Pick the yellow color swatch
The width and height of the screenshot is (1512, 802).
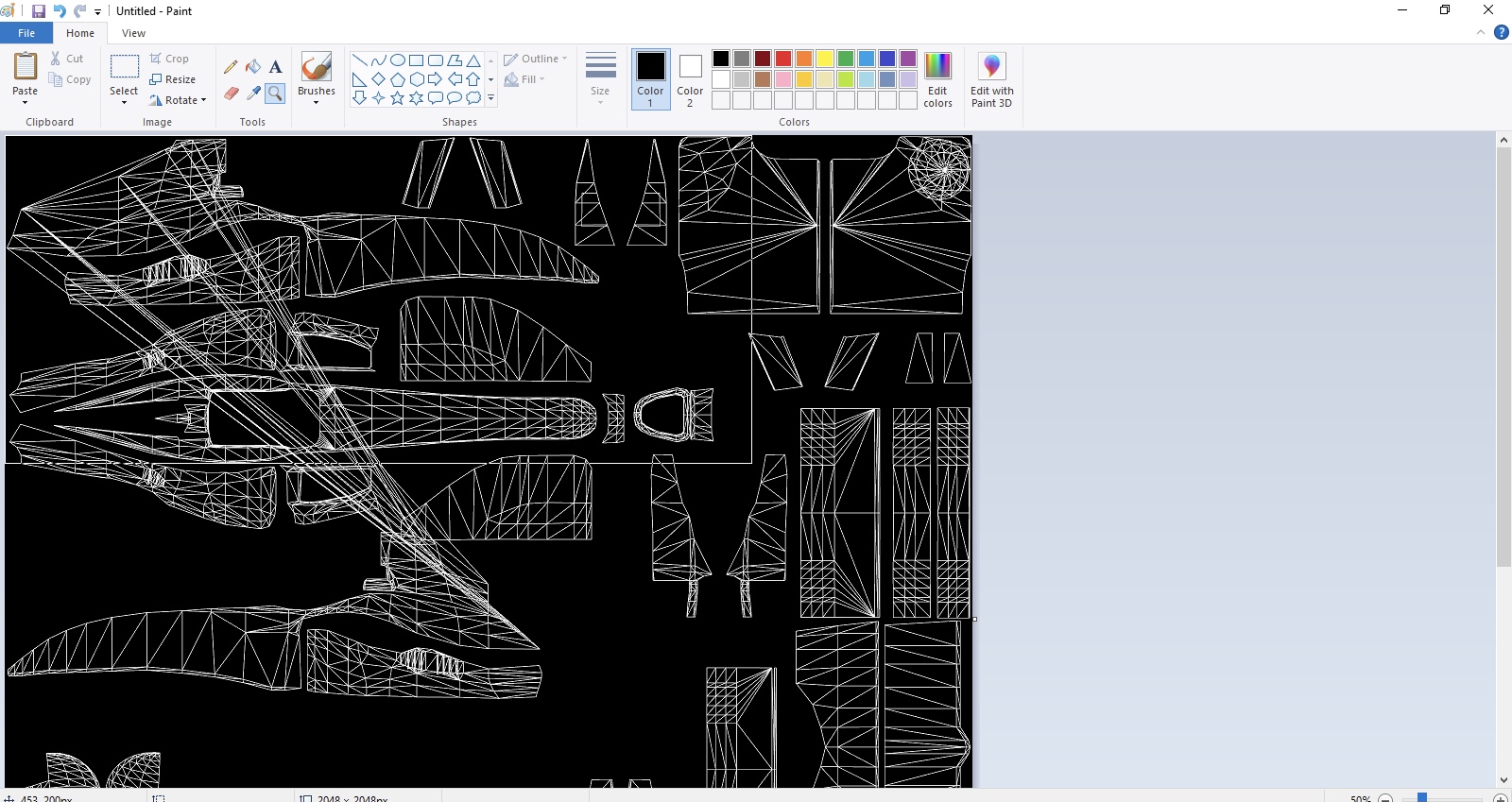[825, 59]
